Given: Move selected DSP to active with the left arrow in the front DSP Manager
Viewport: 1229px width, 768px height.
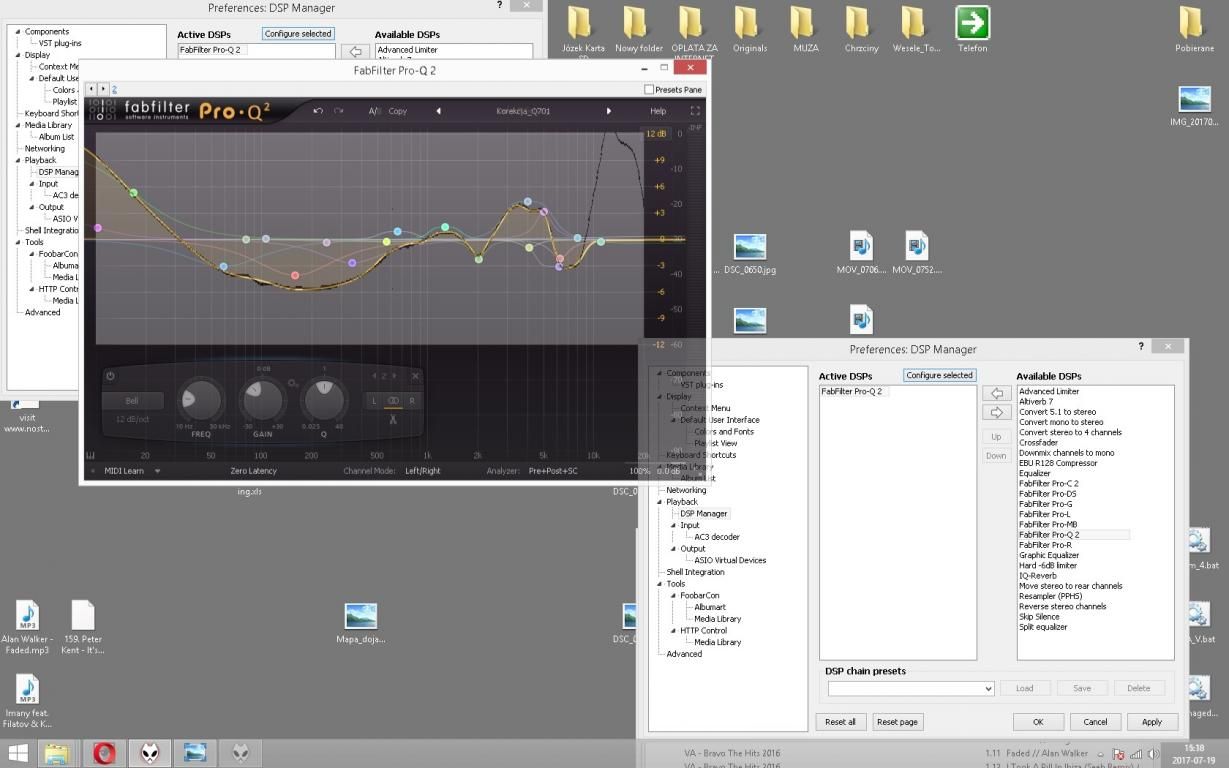Looking at the screenshot, I should coord(996,393).
